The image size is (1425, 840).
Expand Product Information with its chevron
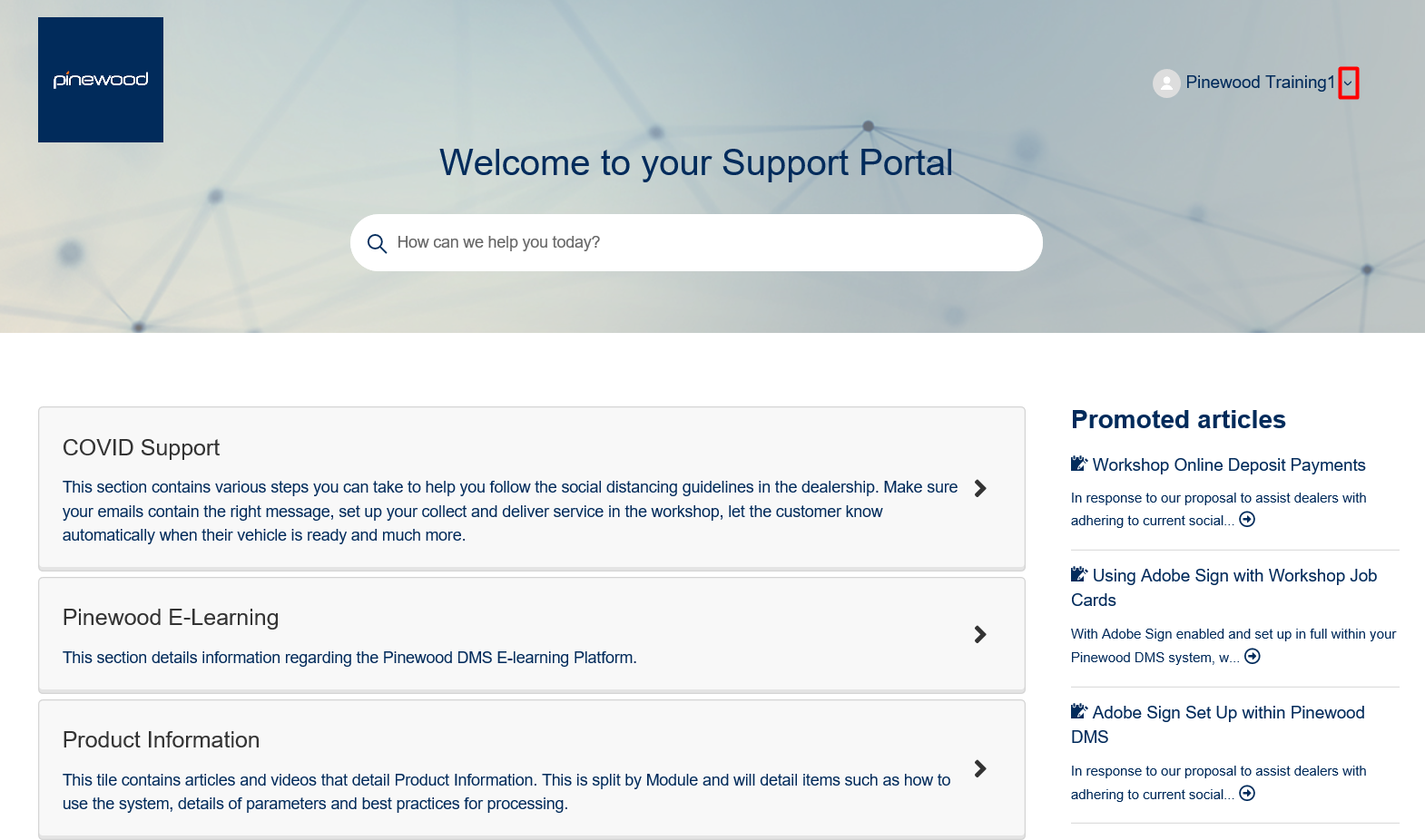(x=980, y=768)
